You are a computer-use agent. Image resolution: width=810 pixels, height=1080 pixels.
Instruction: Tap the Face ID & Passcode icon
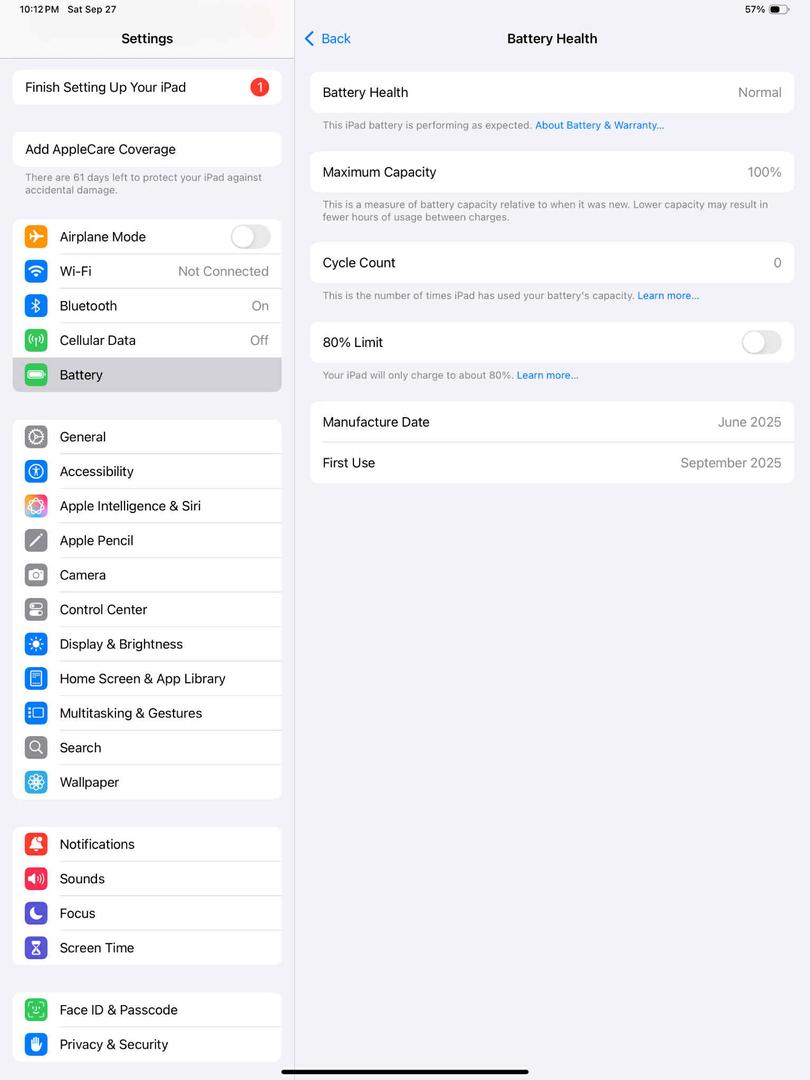[x=36, y=1009]
